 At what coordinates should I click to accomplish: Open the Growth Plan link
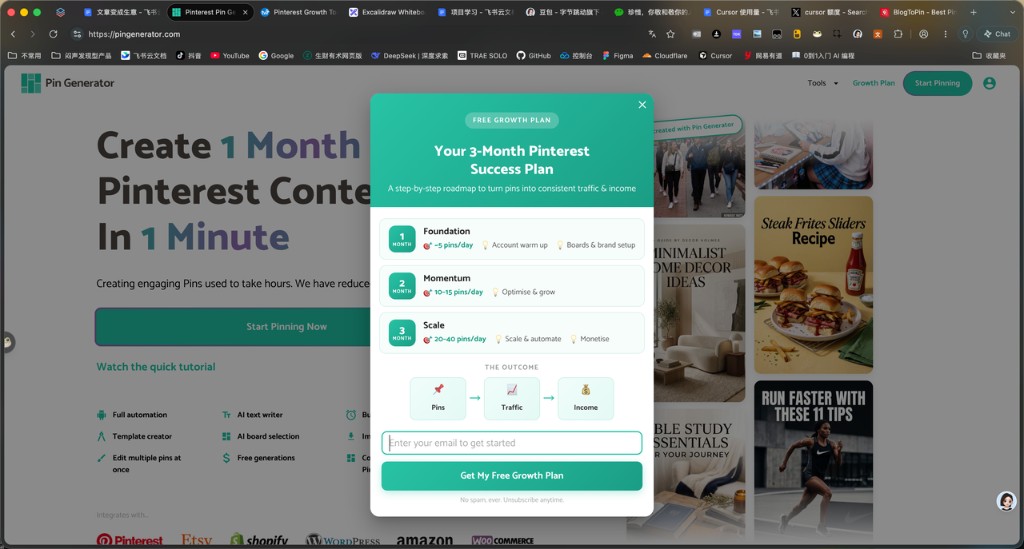pos(873,83)
